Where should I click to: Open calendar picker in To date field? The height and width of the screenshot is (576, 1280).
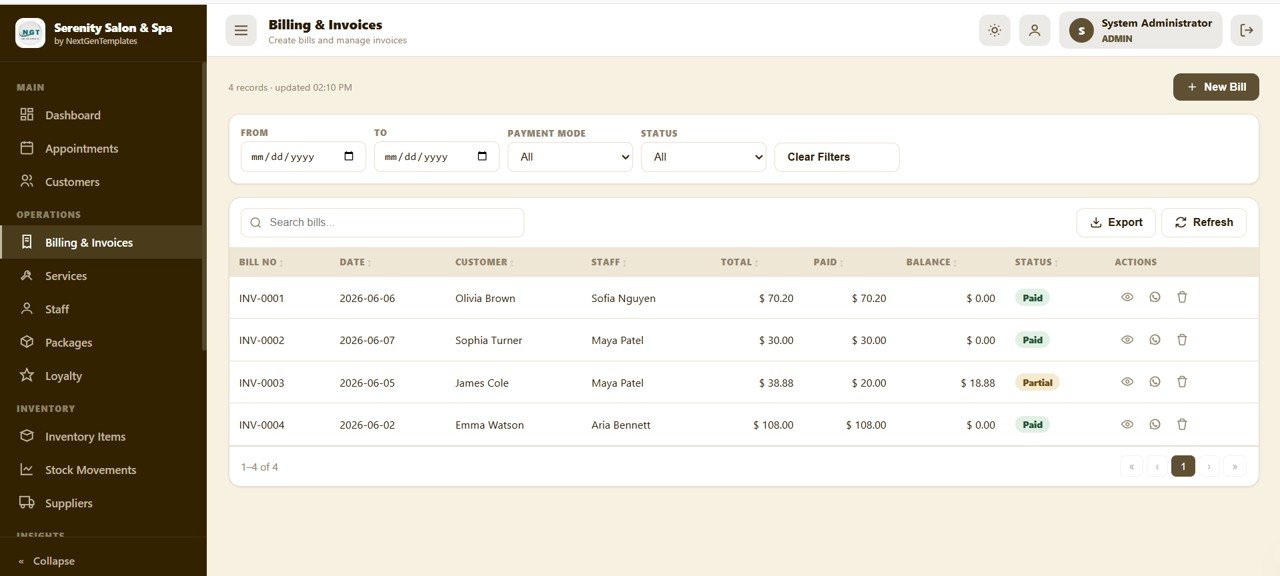[x=482, y=157]
